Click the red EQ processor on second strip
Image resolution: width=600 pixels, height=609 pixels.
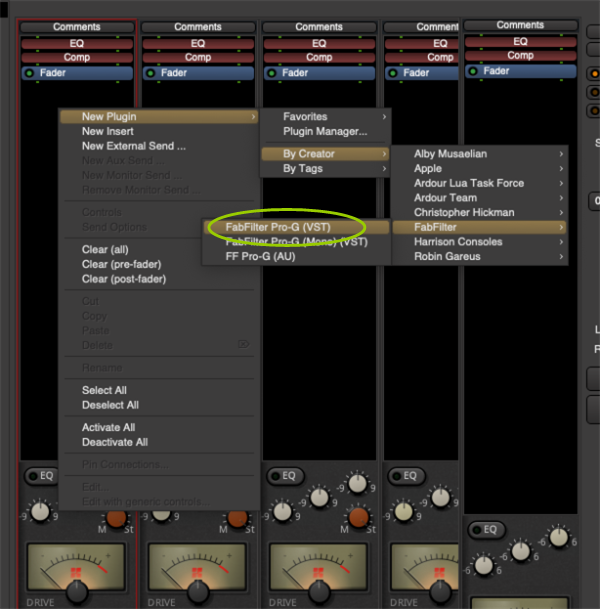coord(198,44)
